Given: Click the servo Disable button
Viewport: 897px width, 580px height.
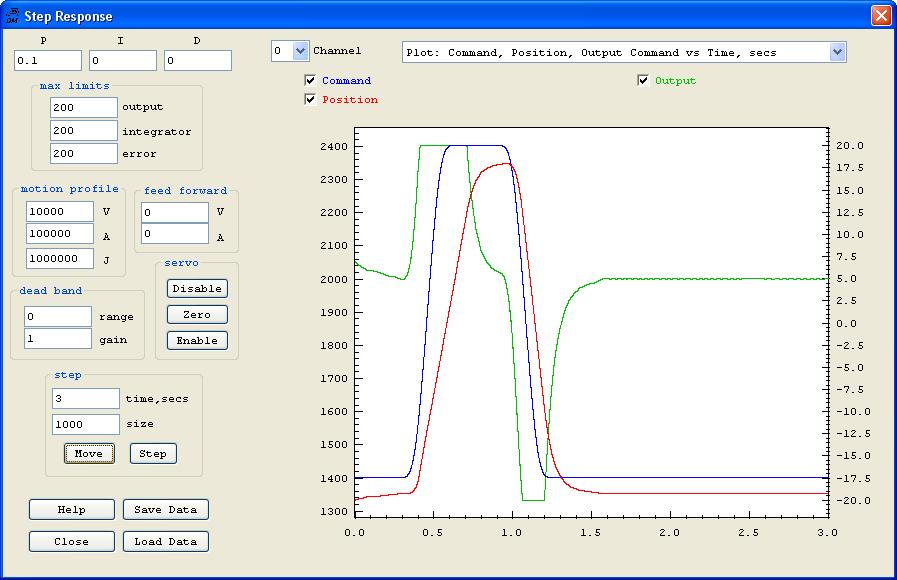Looking at the screenshot, I should (x=197, y=288).
